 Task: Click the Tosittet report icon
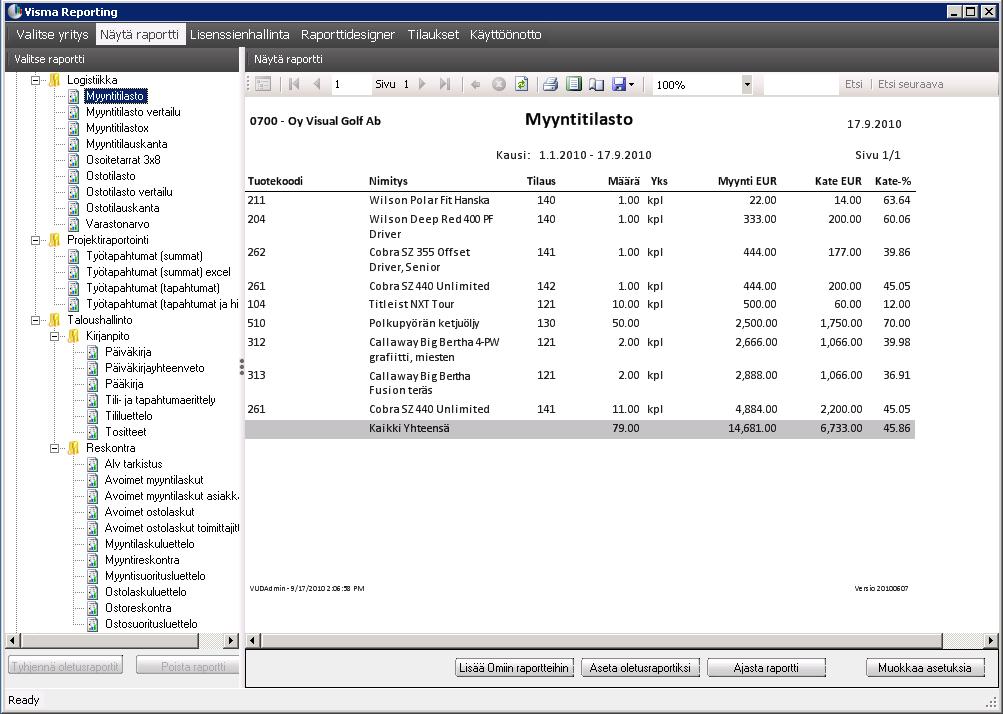93,432
